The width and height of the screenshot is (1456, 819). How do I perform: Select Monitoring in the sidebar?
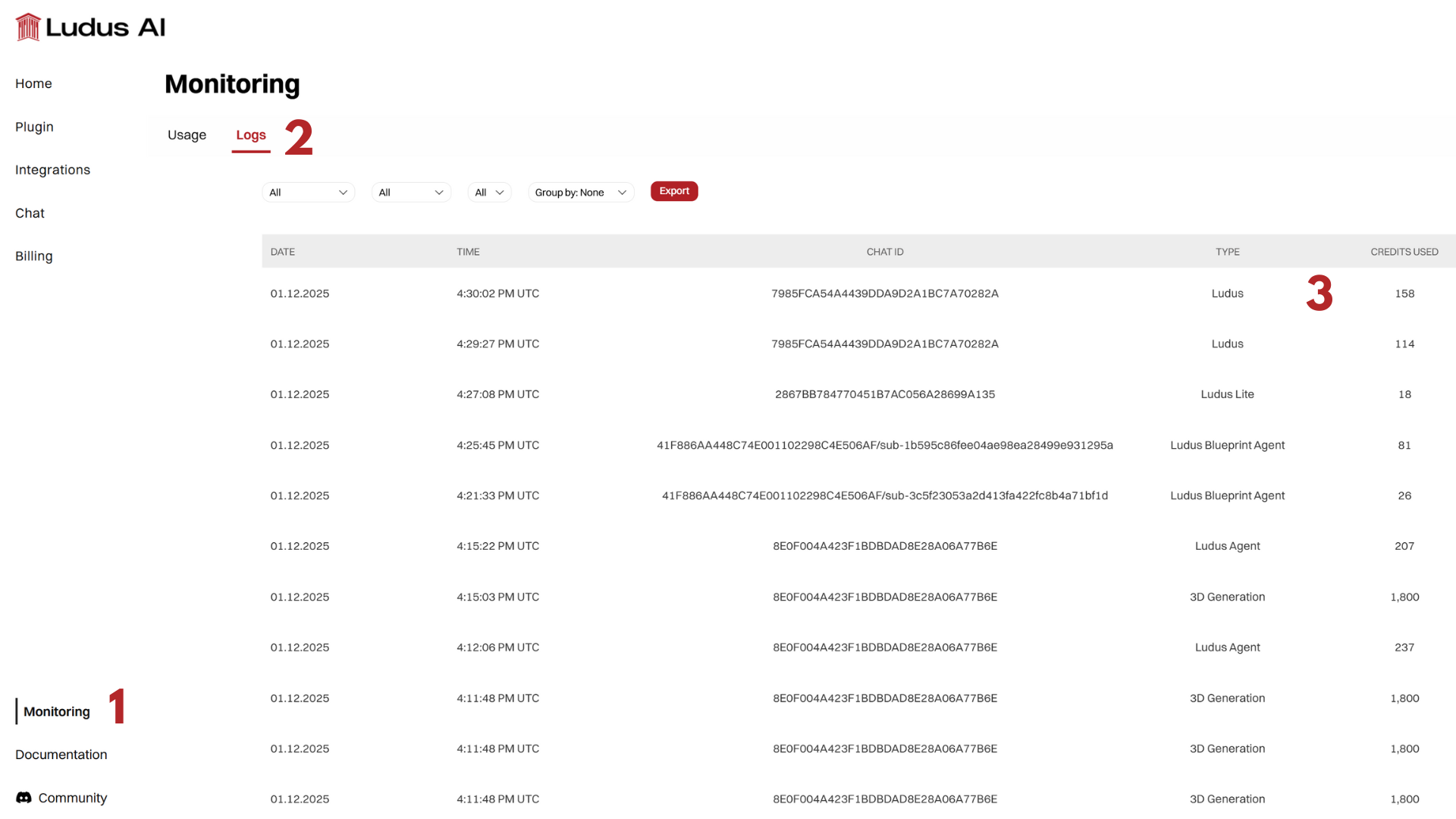[56, 711]
